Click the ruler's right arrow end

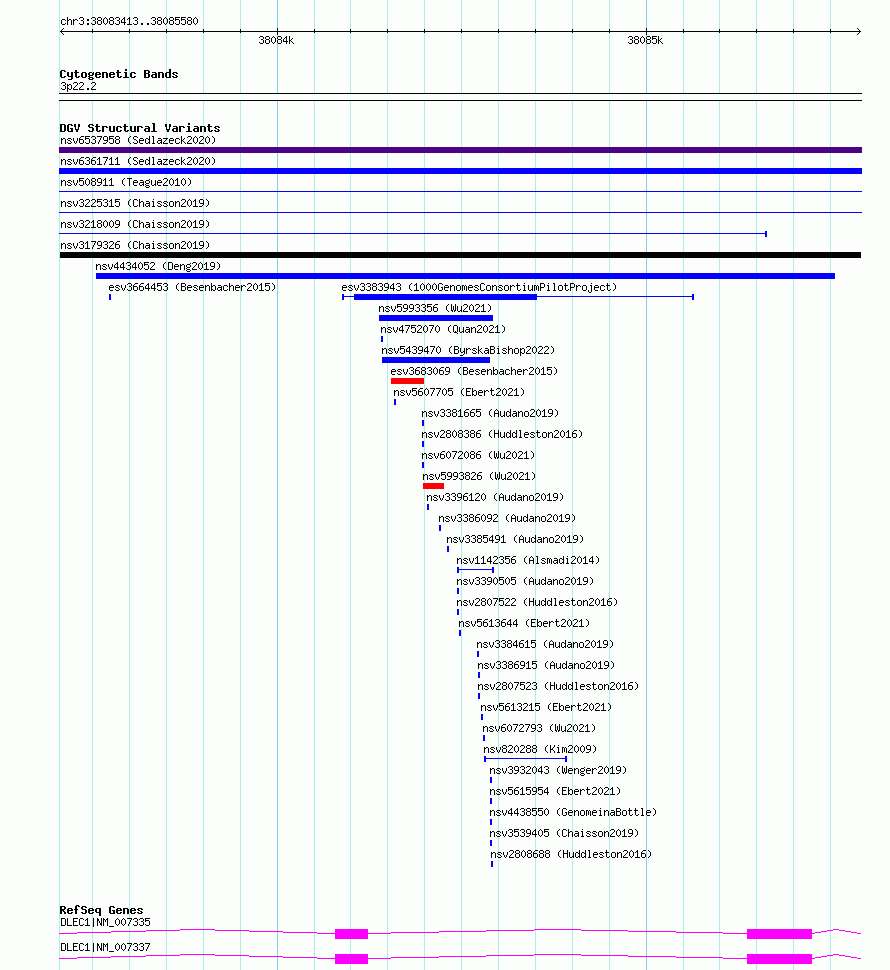click(x=858, y=32)
